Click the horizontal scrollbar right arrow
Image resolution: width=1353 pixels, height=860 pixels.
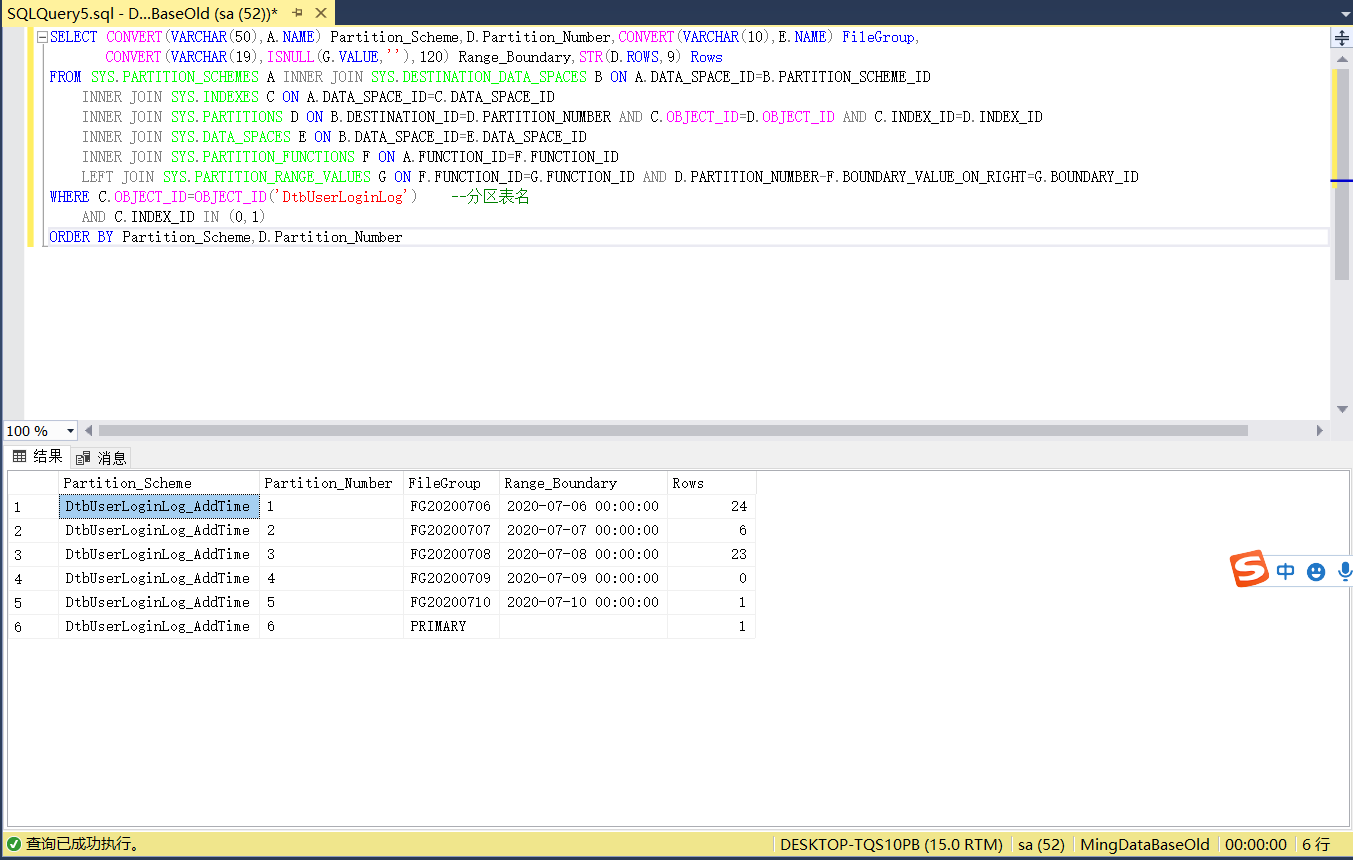(x=1320, y=431)
